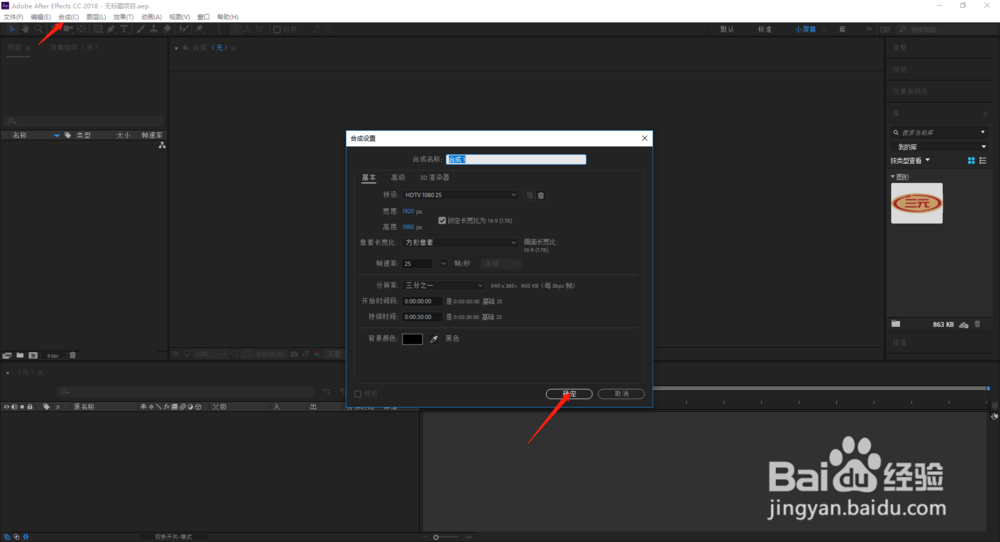Click the save preset icon beside trash

pos(529,196)
